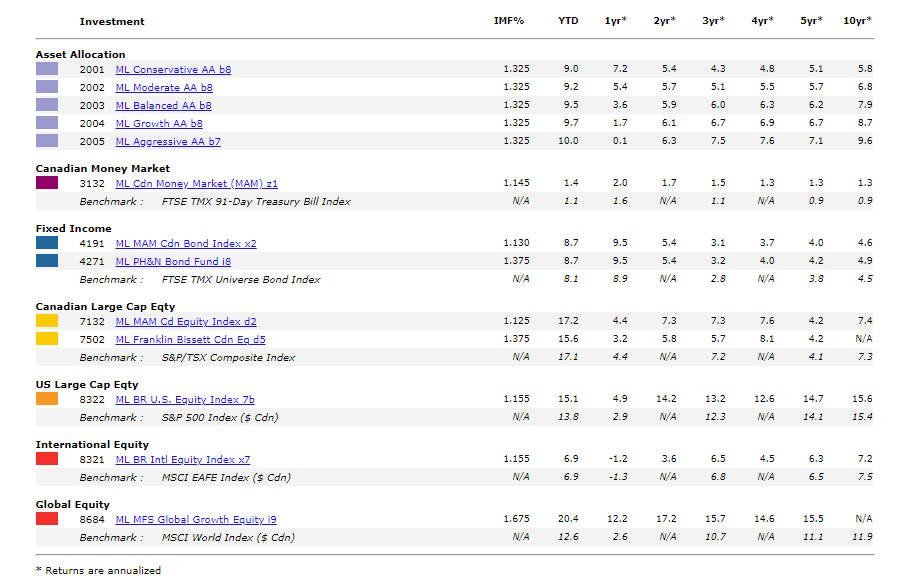
Task: Click the IMF% column header
Action: [509, 21]
